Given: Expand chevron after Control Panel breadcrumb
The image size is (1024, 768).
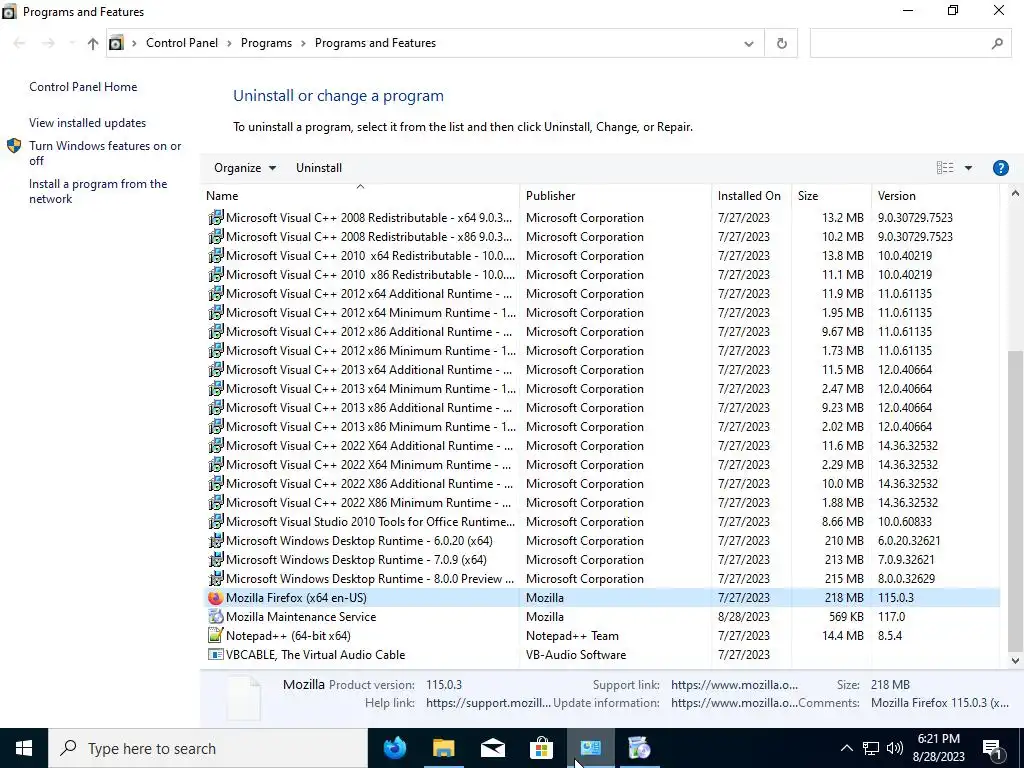Looking at the screenshot, I should (229, 43).
